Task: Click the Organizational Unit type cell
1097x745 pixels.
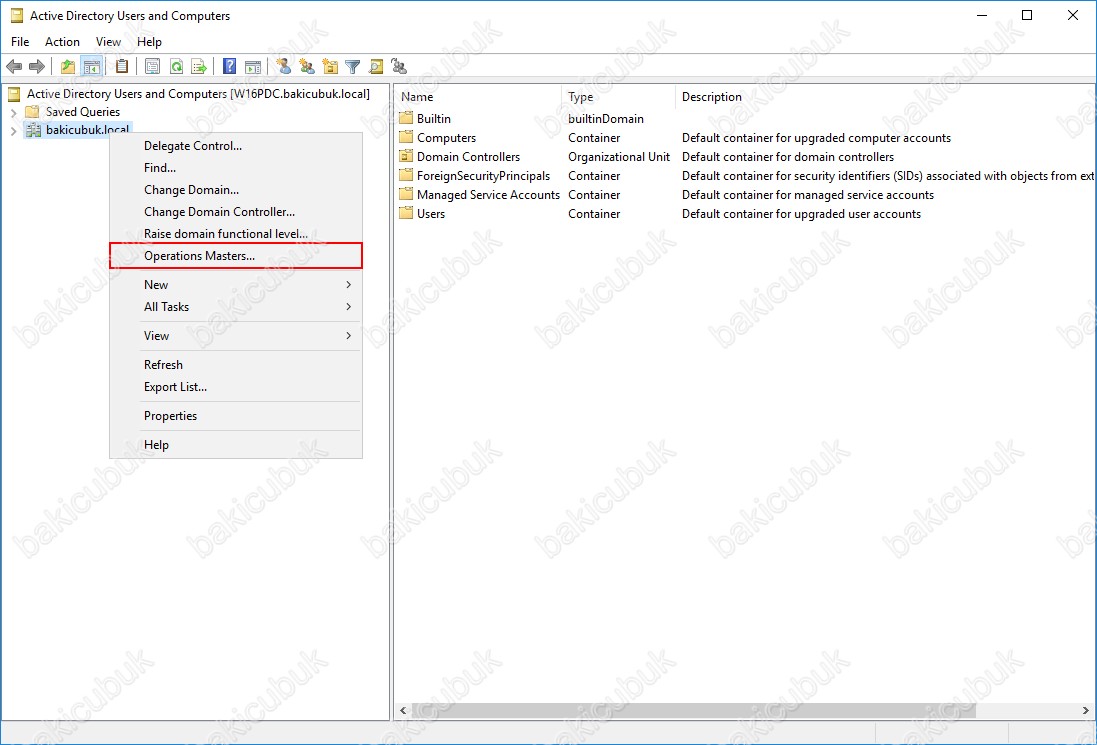Action: coord(619,157)
